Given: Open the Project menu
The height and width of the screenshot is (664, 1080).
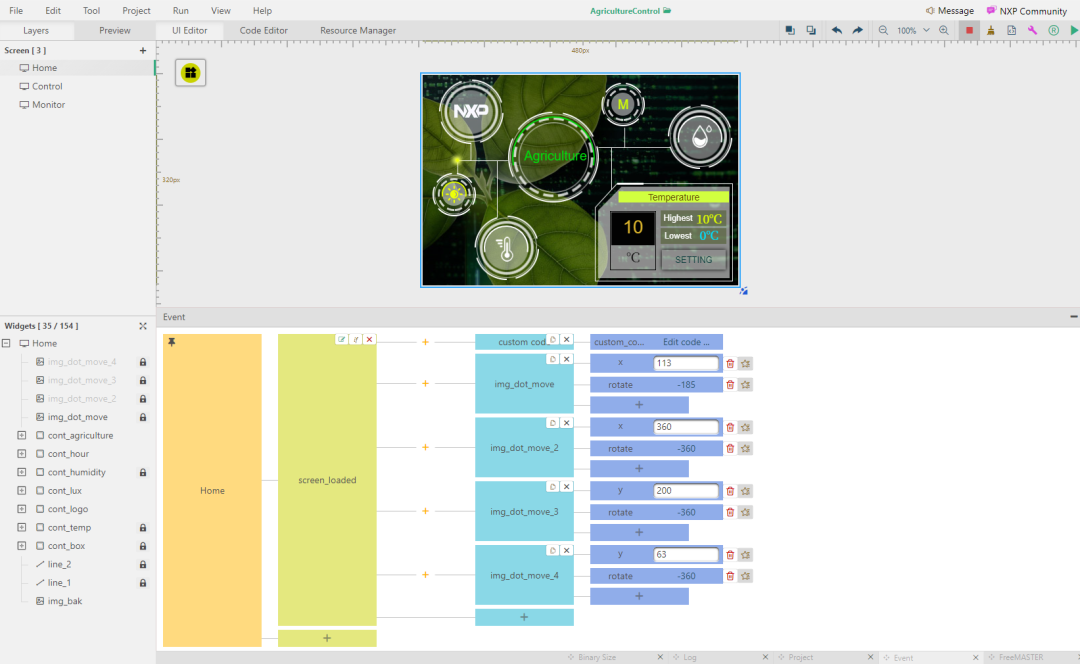Looking at the screenshot, I should (x=136, y=10).
